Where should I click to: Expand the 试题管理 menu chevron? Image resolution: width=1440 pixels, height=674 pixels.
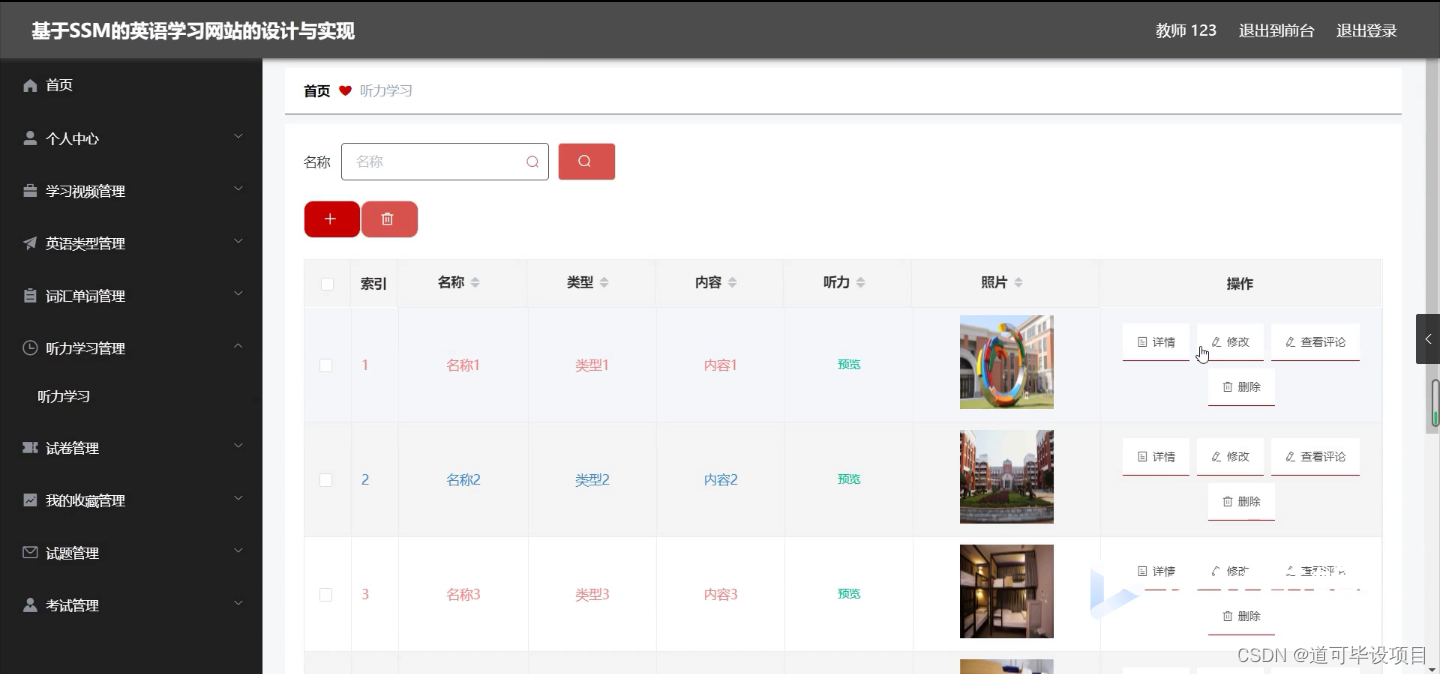[238, 550]
